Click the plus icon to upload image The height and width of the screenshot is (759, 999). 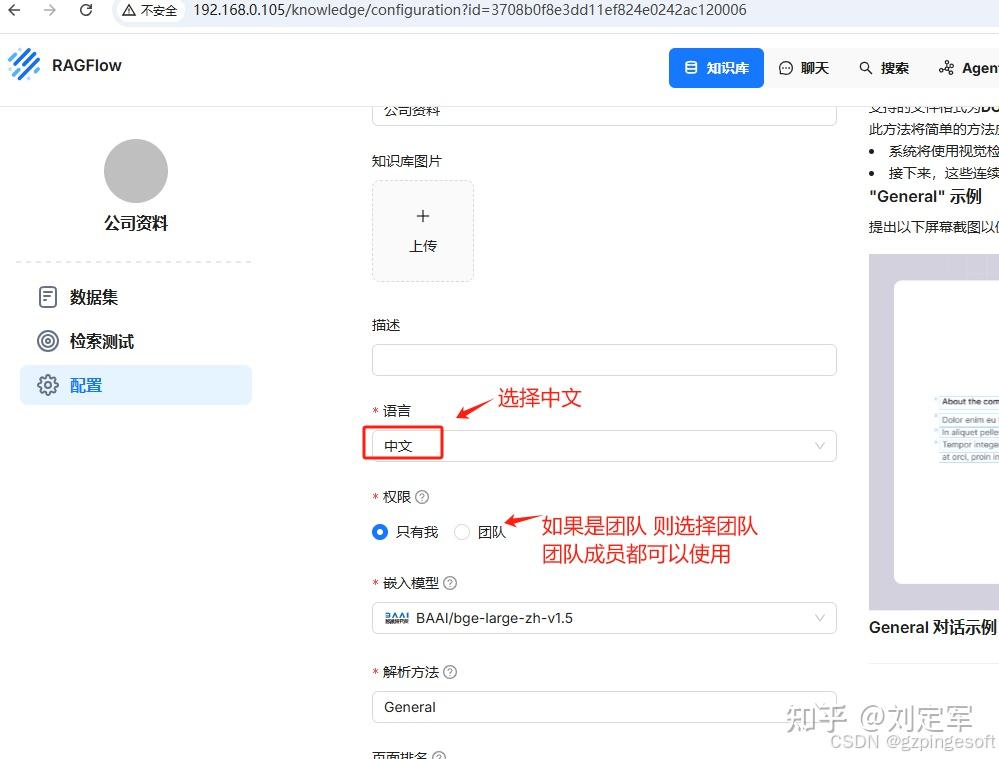[x=423, y=217]
